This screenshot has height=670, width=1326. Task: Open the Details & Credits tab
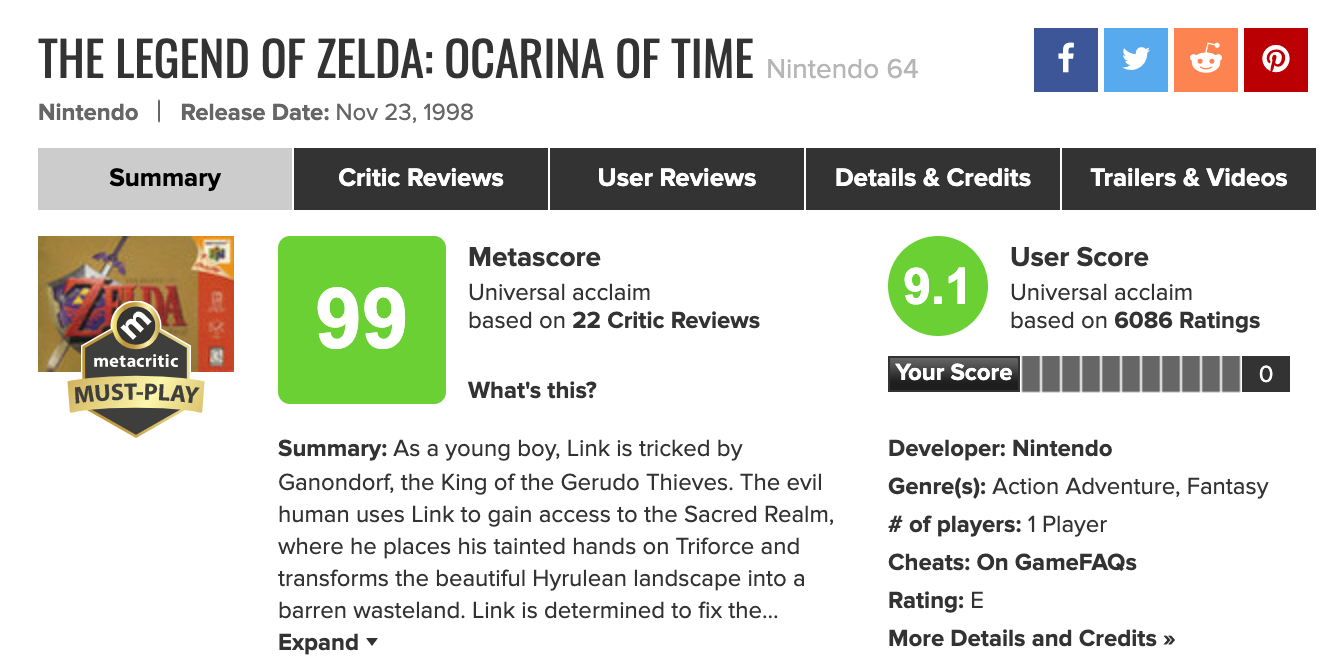[933, 178]
